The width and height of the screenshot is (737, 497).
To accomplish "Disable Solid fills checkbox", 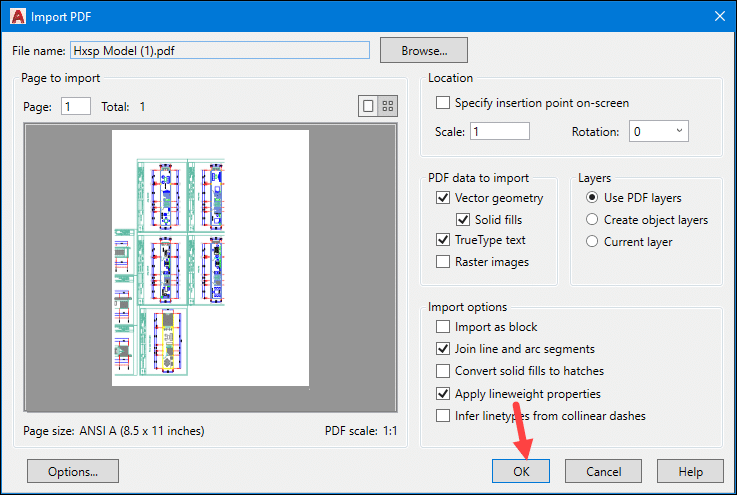I will [x=463, y=219].
